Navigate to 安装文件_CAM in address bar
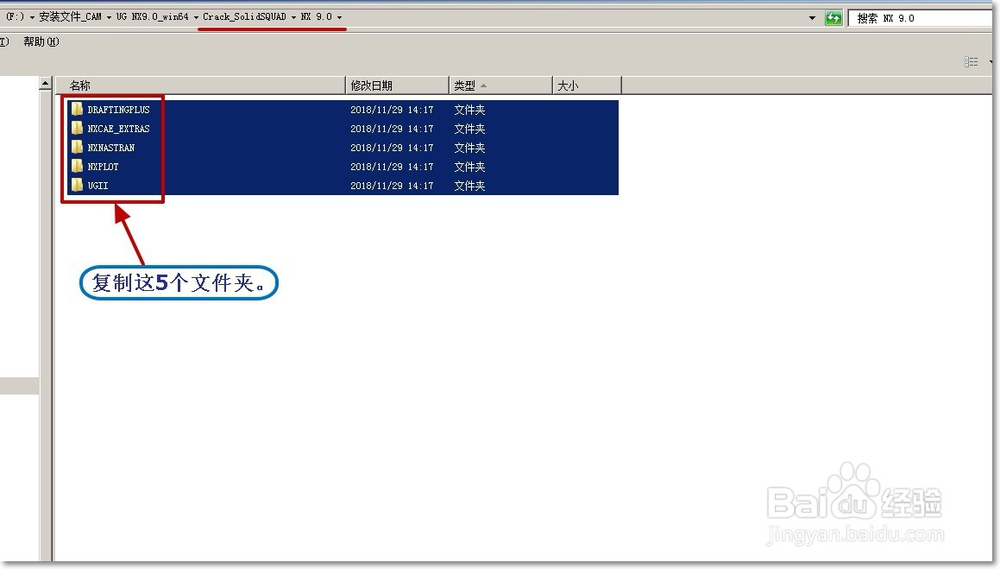 tap(70, 17)
